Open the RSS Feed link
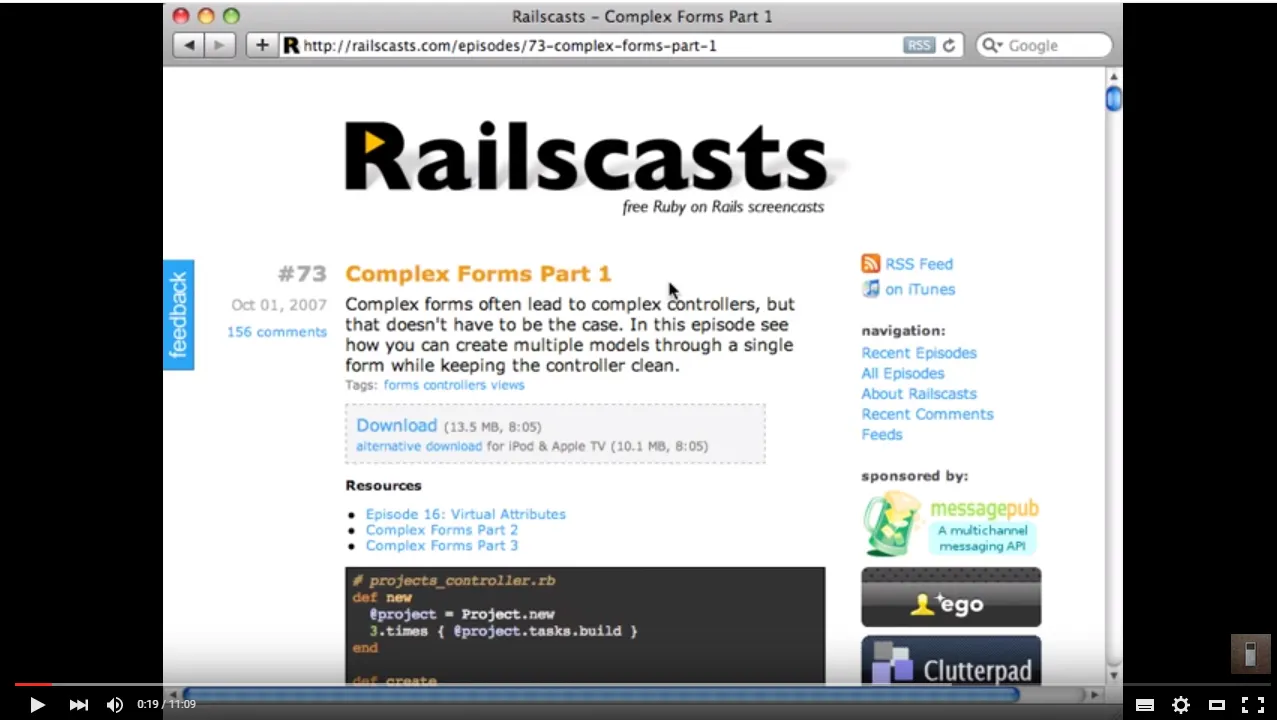This screenshot has width=1277, height=720. [919, 264]
